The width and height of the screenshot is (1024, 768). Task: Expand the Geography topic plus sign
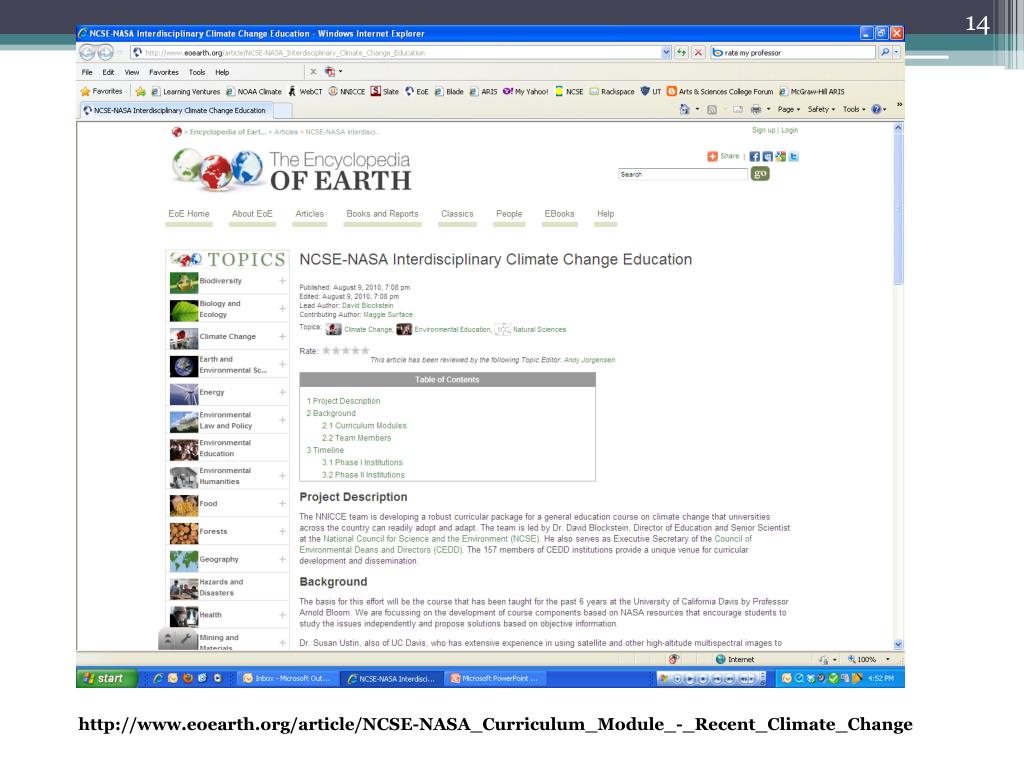pyautogui.click(x=283, y=559)
